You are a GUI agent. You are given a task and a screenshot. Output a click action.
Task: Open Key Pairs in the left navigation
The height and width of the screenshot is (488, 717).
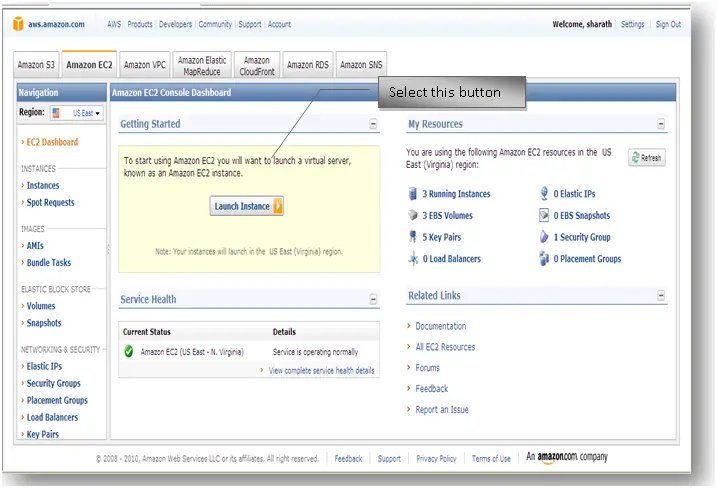pyautogui.click(x=43, y=434)
